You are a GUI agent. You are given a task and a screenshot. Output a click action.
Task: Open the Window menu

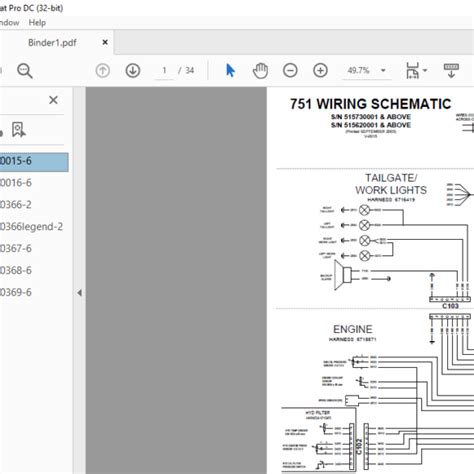point(9,23)
